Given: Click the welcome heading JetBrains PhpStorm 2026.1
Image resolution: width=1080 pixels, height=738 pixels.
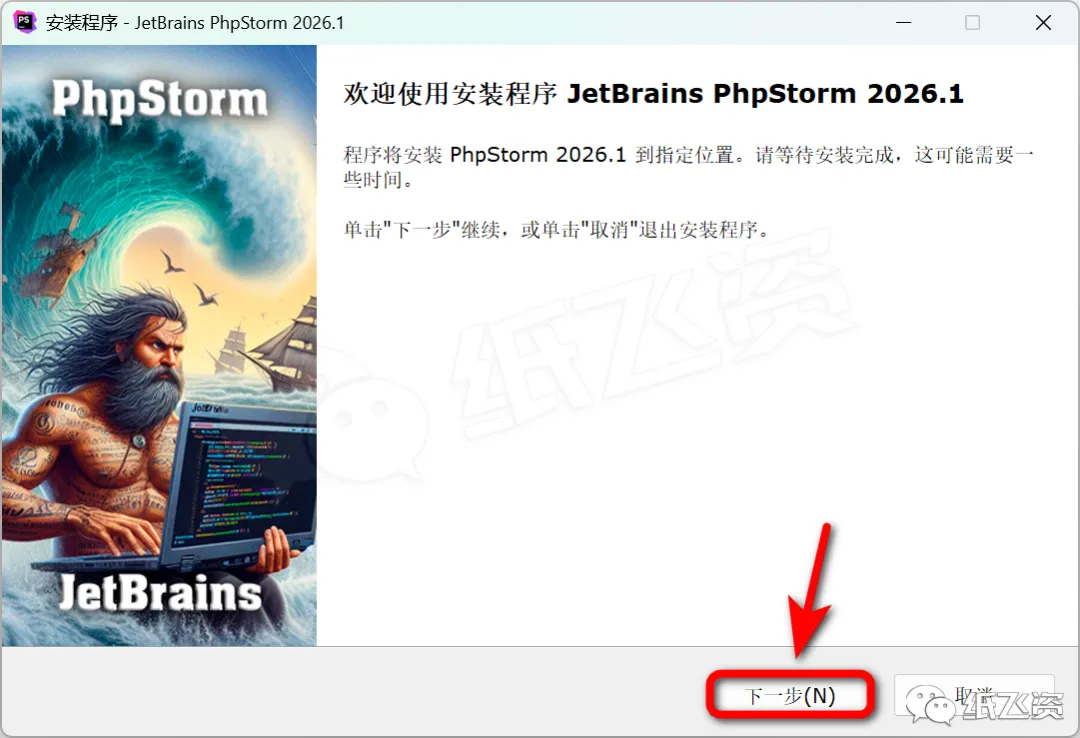Looking at the screenshot, I should coord(654,94).
